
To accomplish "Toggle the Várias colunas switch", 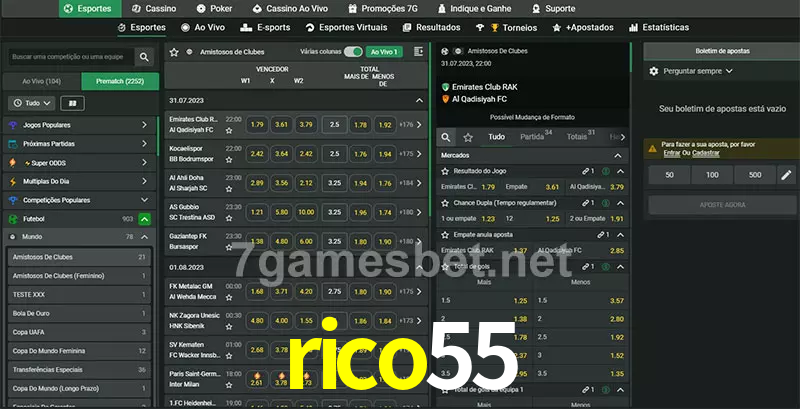I will (x=352, y=51).
